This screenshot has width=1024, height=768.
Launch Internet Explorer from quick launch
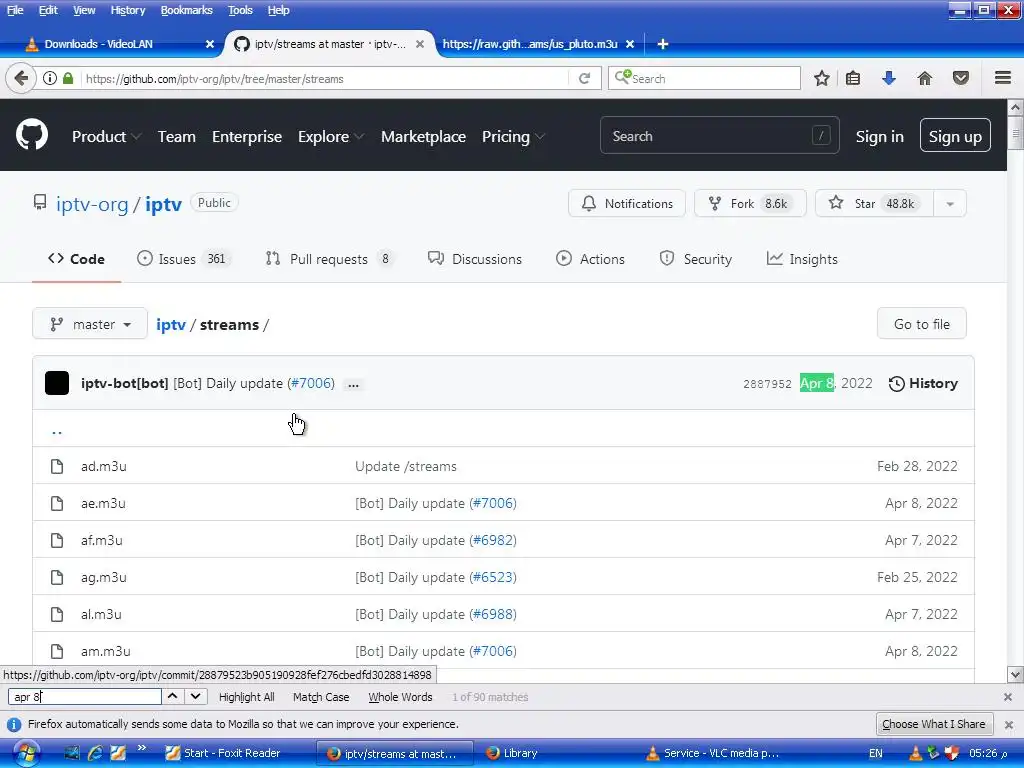(95, 753)
